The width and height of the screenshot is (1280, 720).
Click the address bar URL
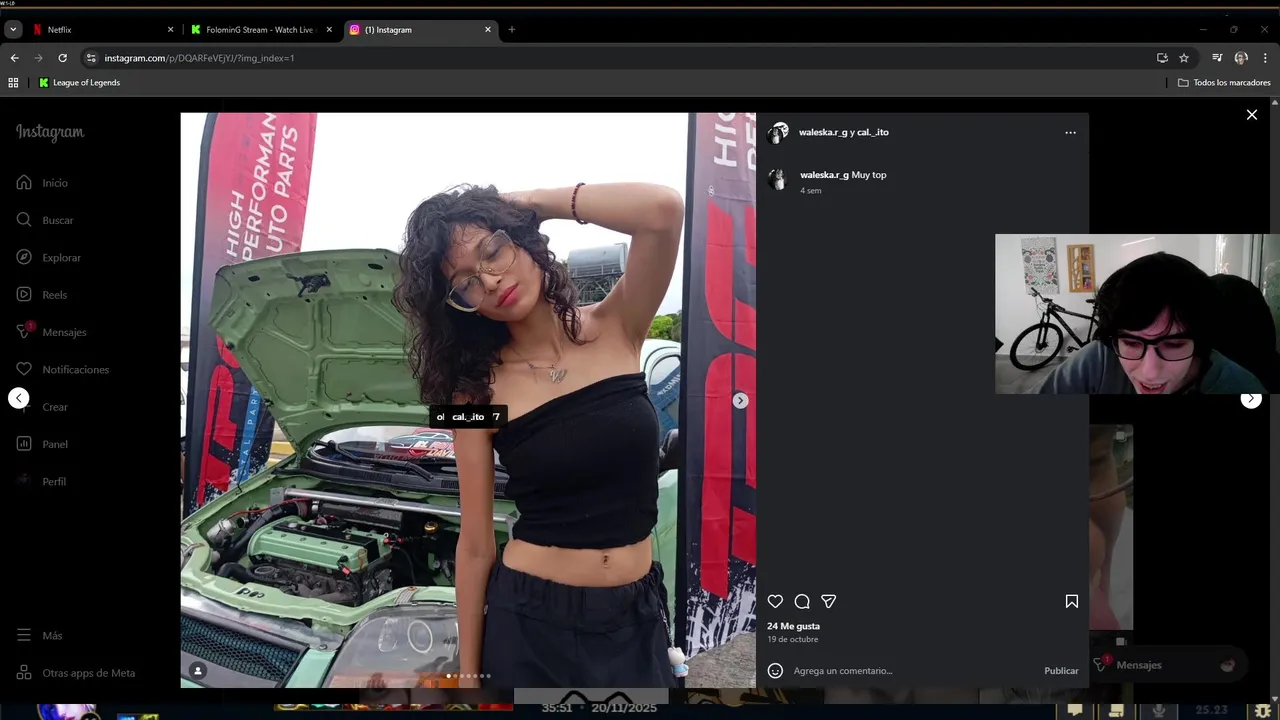coord(199,58)
